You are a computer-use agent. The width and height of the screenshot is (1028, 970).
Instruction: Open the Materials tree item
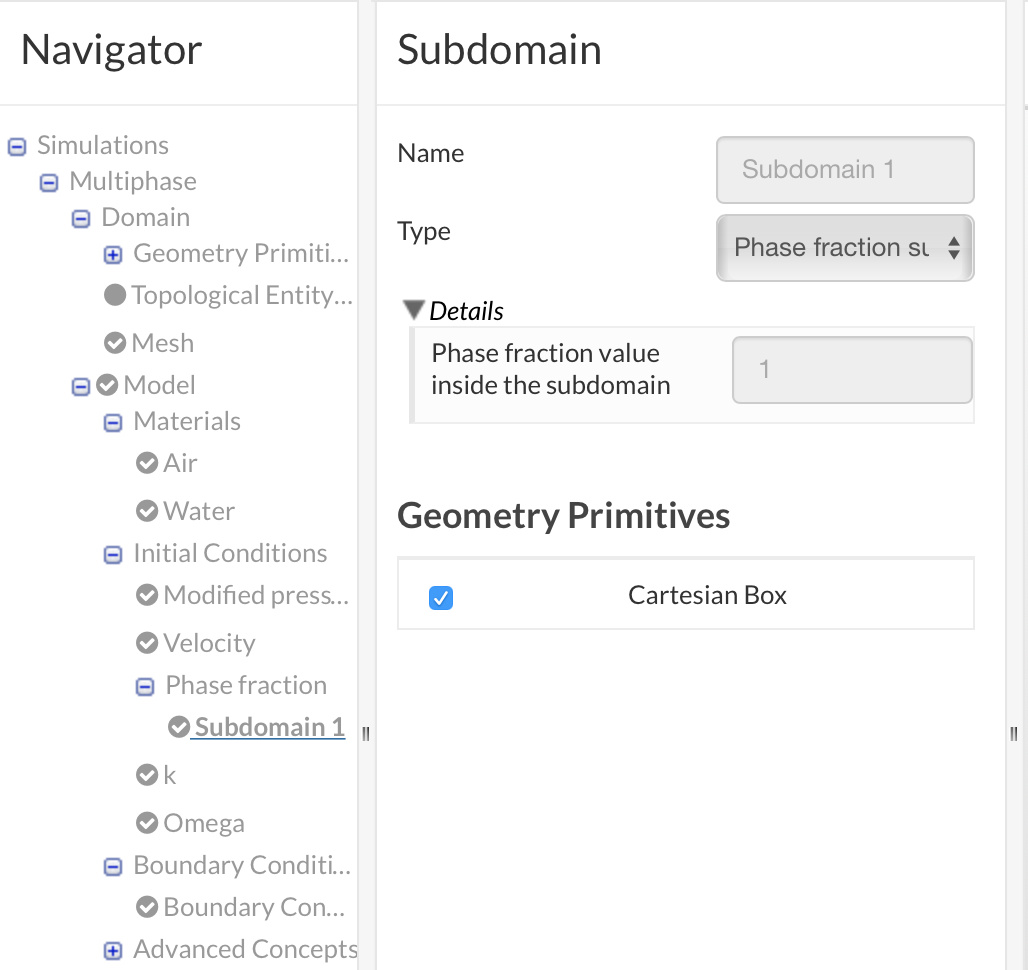pyautogui.click(x=186, y=421)
